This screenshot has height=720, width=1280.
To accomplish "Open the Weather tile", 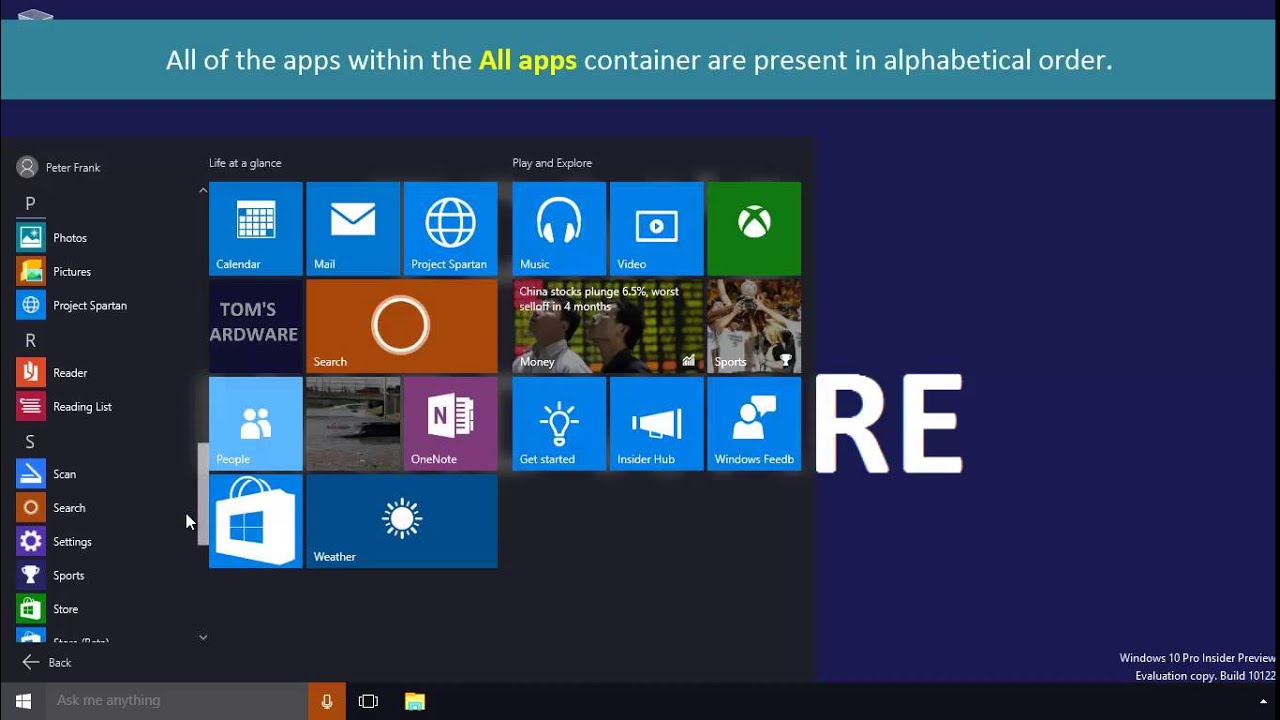I will (401, 521).
